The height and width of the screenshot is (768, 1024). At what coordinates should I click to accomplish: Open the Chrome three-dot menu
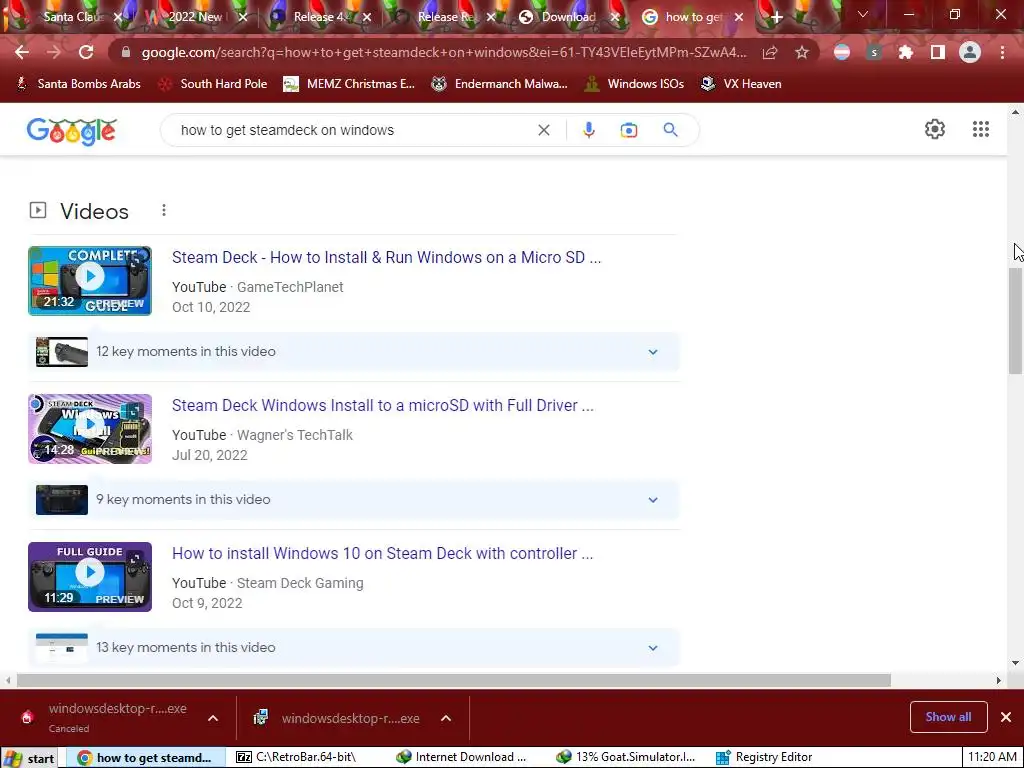click(1002, 52)
